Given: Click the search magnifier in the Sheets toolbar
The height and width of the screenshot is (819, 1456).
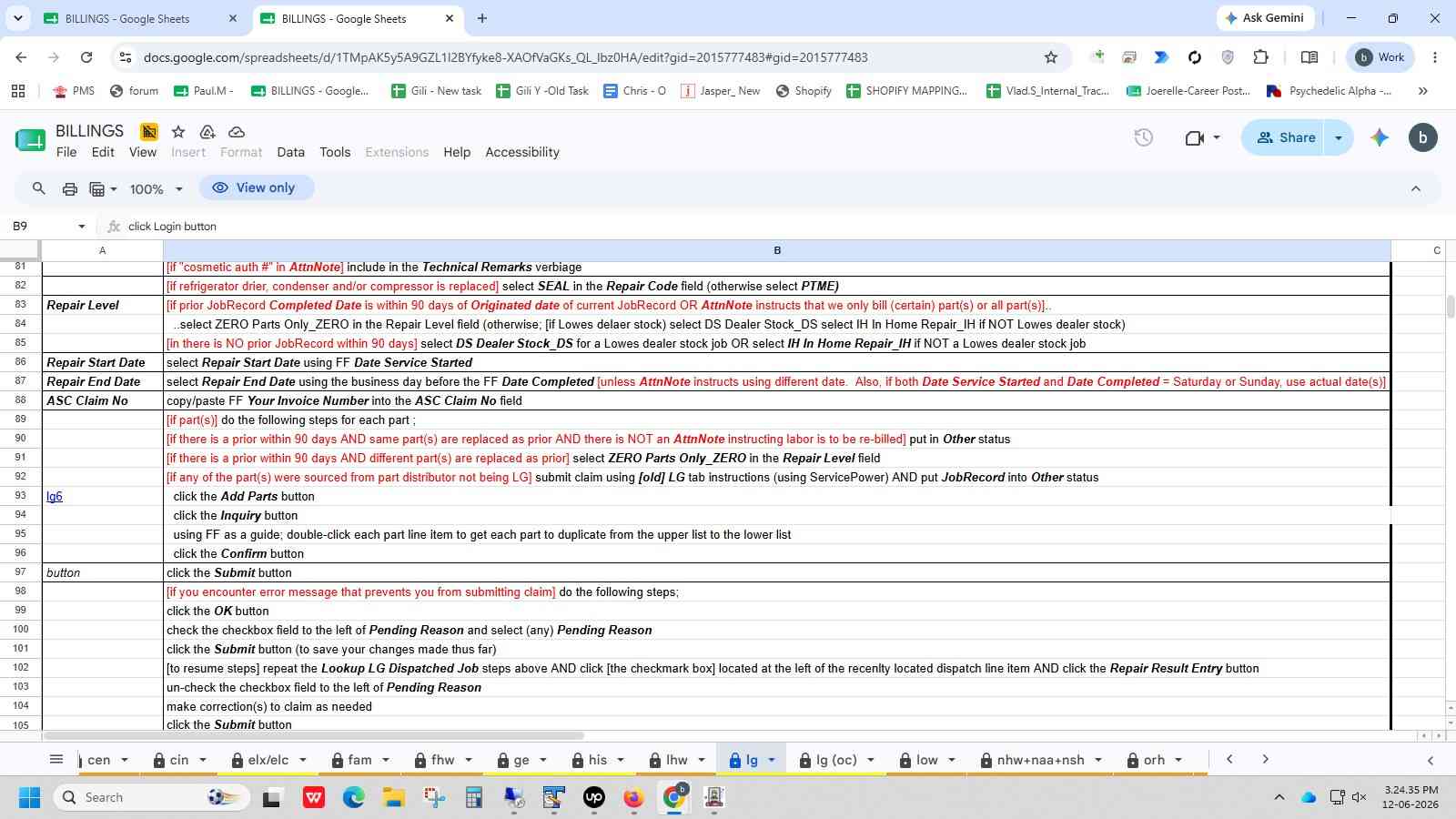Looking at the screenshot, I should (x=38, y=188).
